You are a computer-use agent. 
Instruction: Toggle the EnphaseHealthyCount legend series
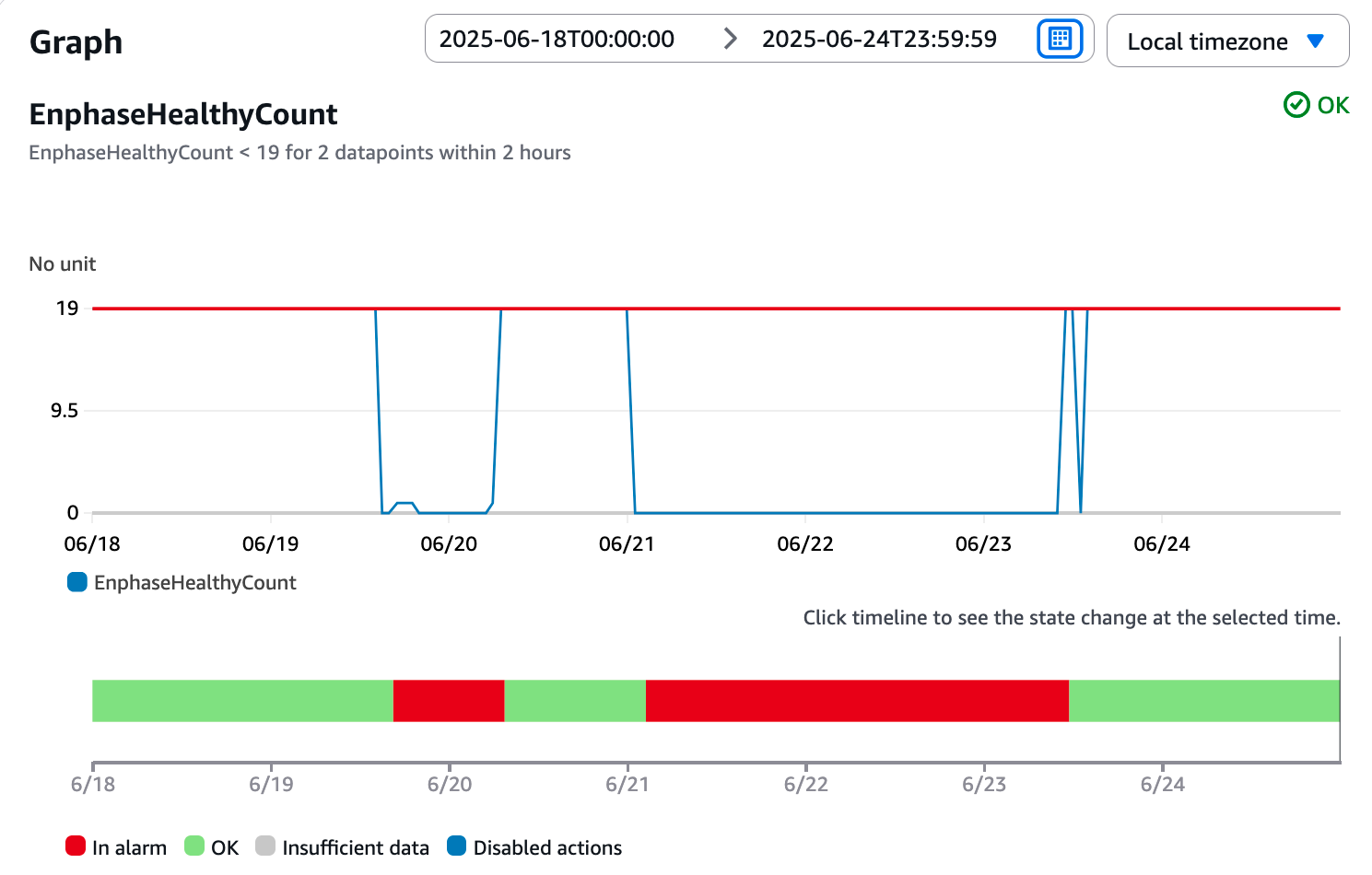[x=182, y=582]
